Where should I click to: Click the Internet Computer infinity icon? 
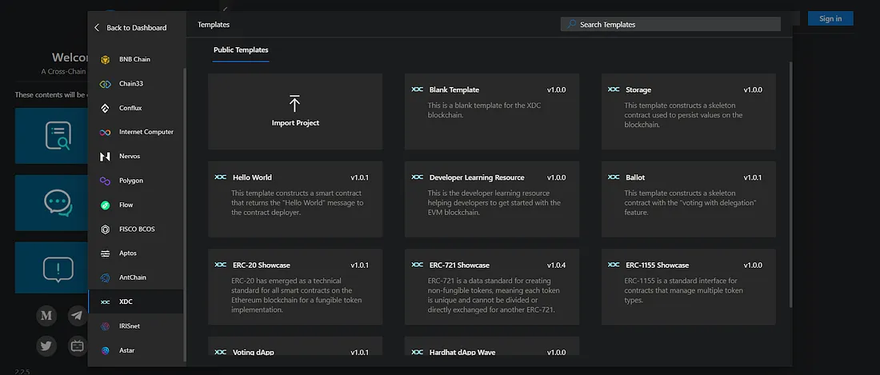[105, 132]
